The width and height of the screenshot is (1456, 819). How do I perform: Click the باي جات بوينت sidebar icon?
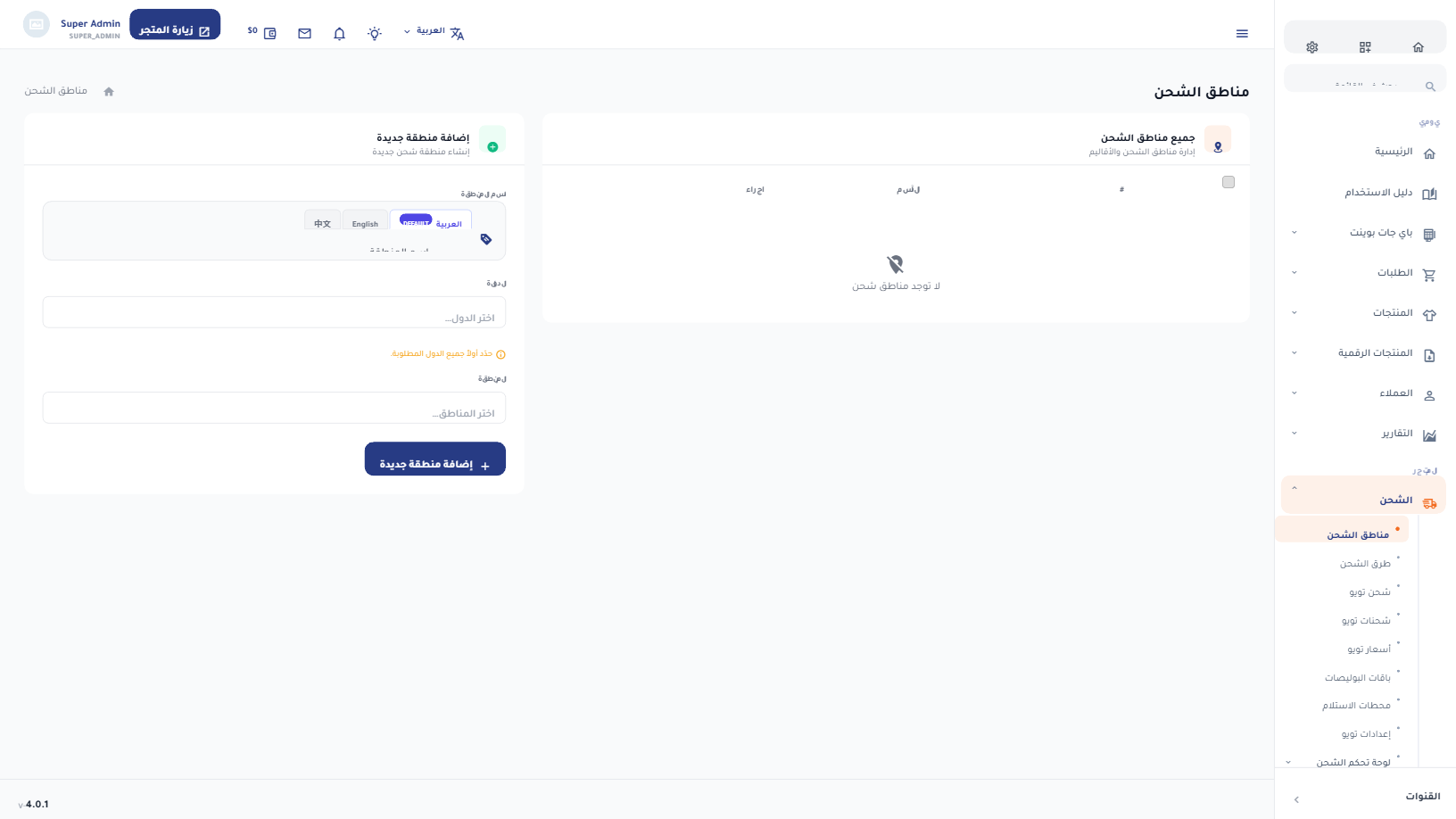[x=1429, y=234]
